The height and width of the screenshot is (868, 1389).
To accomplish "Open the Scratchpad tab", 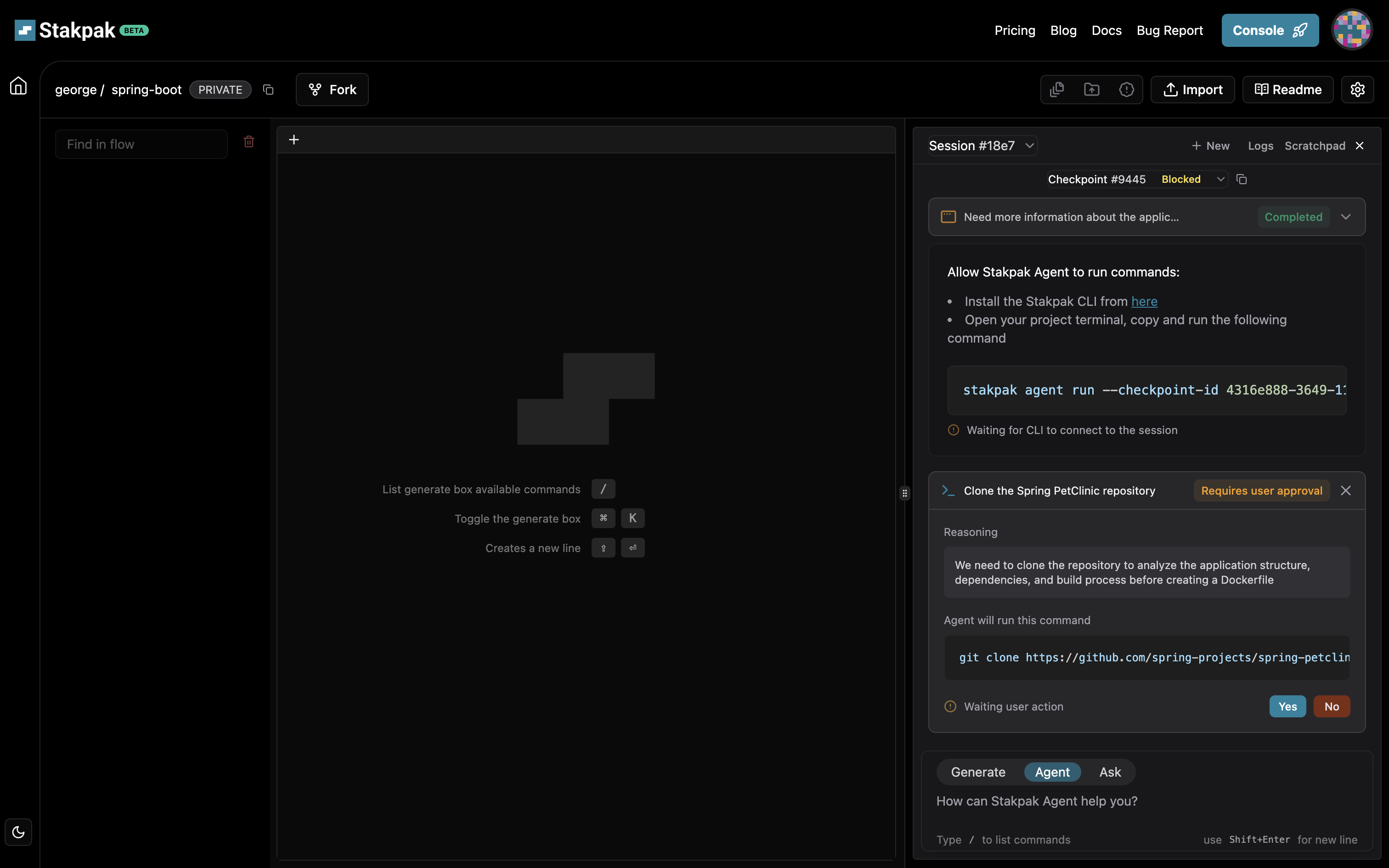I will coord(1315,146).
